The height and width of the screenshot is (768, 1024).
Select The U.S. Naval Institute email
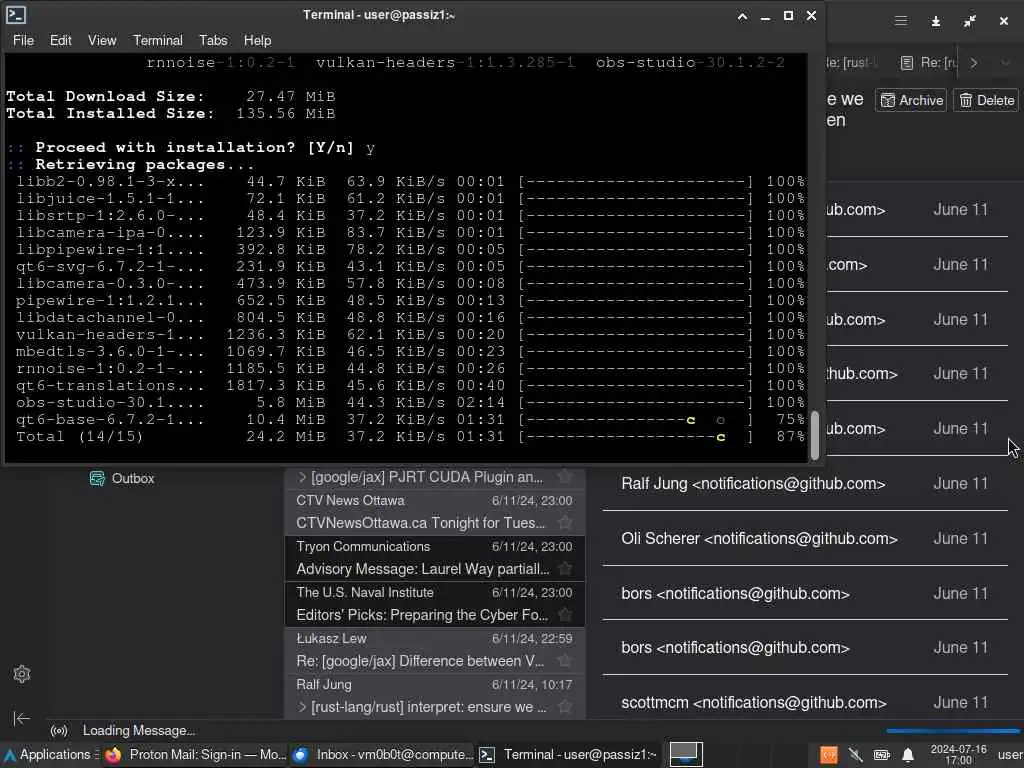(x=435, y=603)
